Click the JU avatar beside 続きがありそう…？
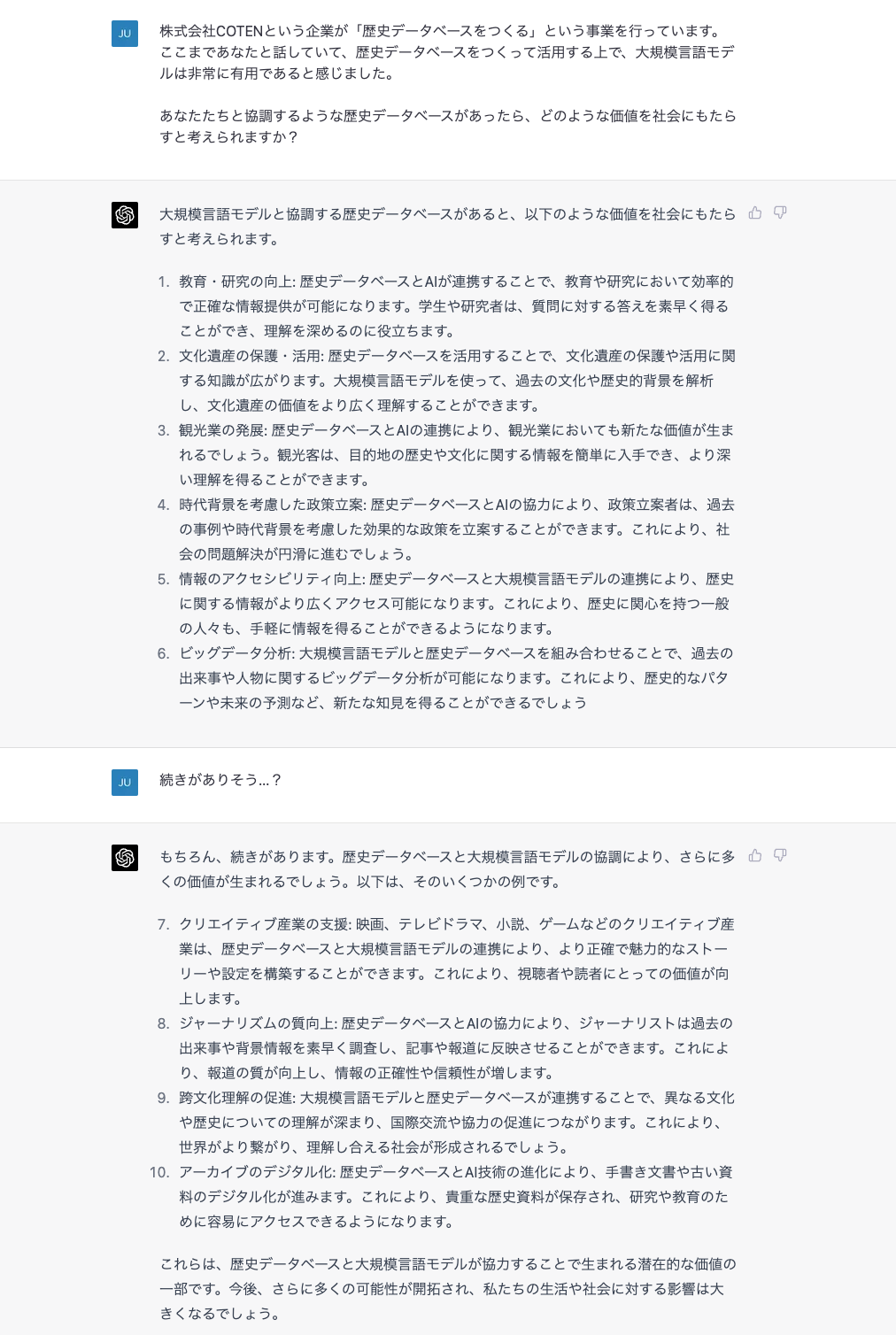 [125, 783]
